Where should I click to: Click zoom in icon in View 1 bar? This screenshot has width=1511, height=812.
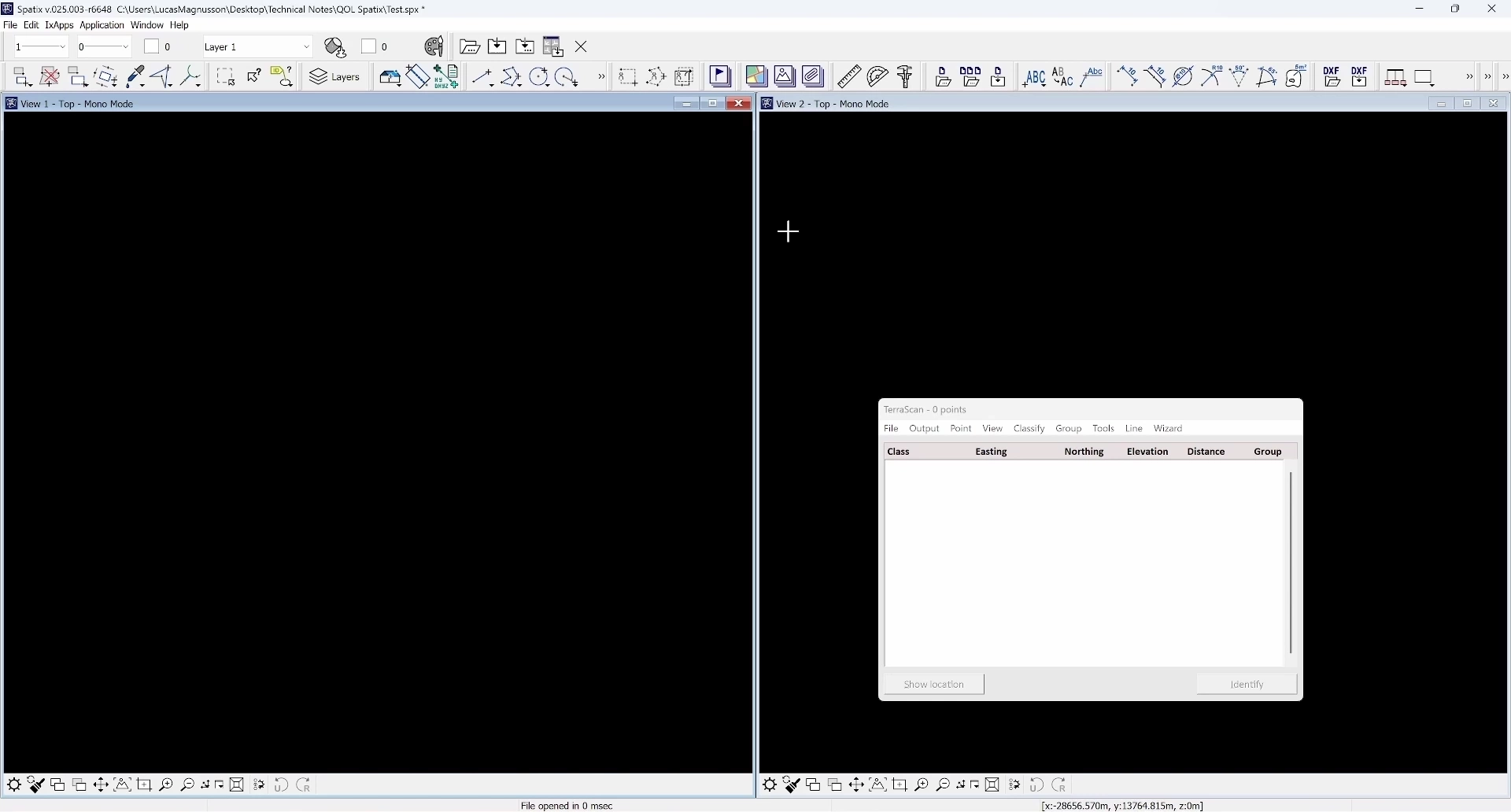[x=166, y=786]
